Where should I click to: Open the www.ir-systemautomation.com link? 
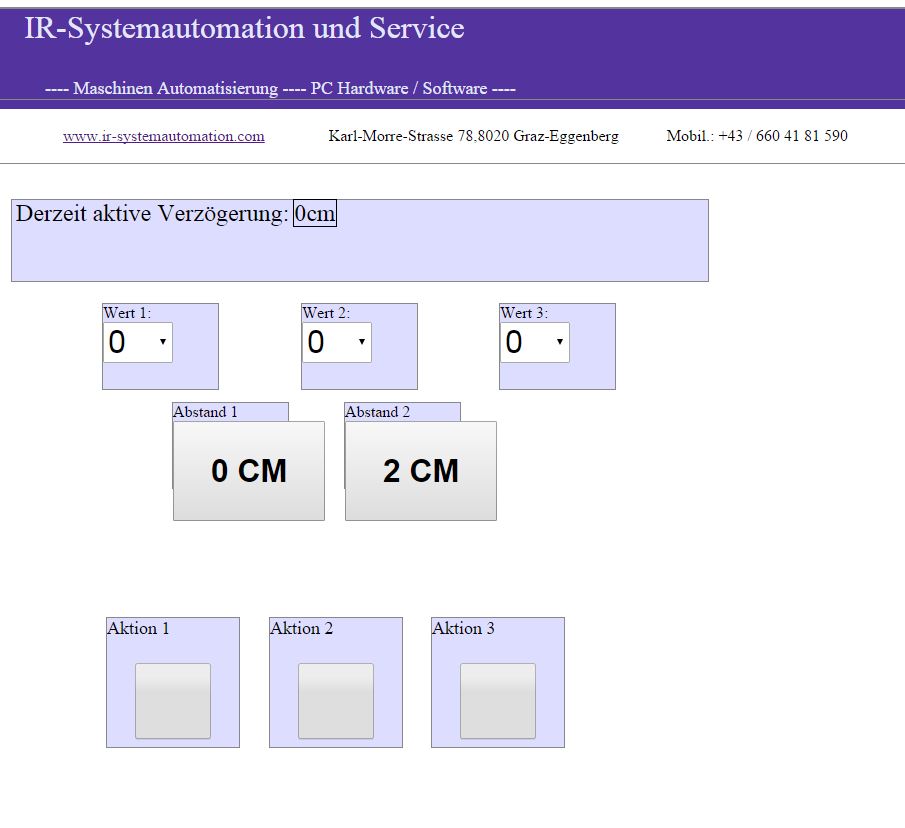coord(164,136)
